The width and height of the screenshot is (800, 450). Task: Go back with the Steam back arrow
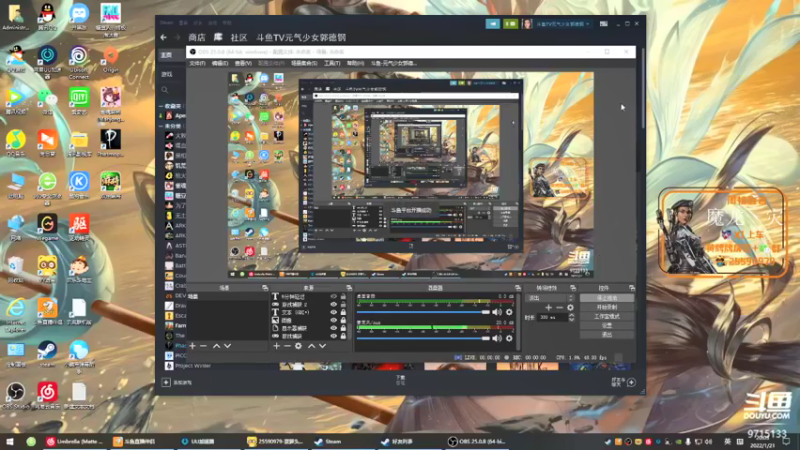coord(163,37)
